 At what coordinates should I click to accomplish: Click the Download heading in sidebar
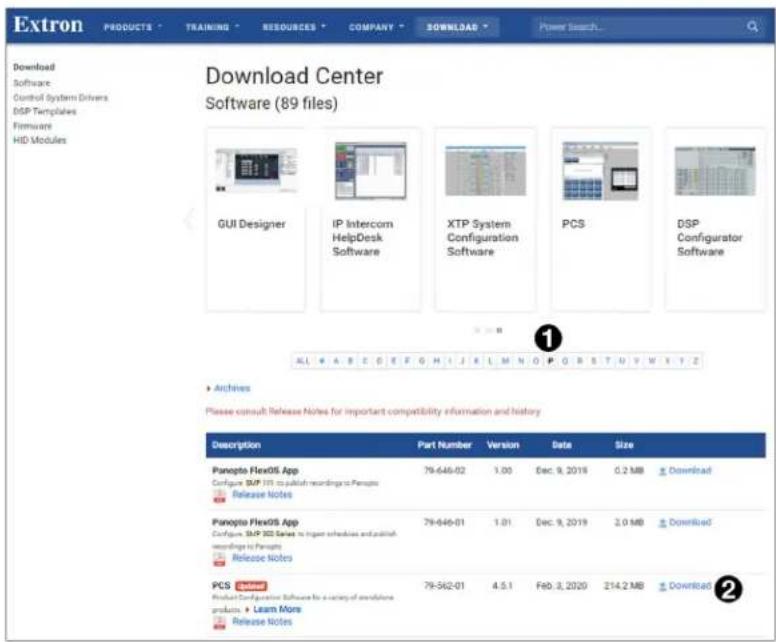click(34, 67)
